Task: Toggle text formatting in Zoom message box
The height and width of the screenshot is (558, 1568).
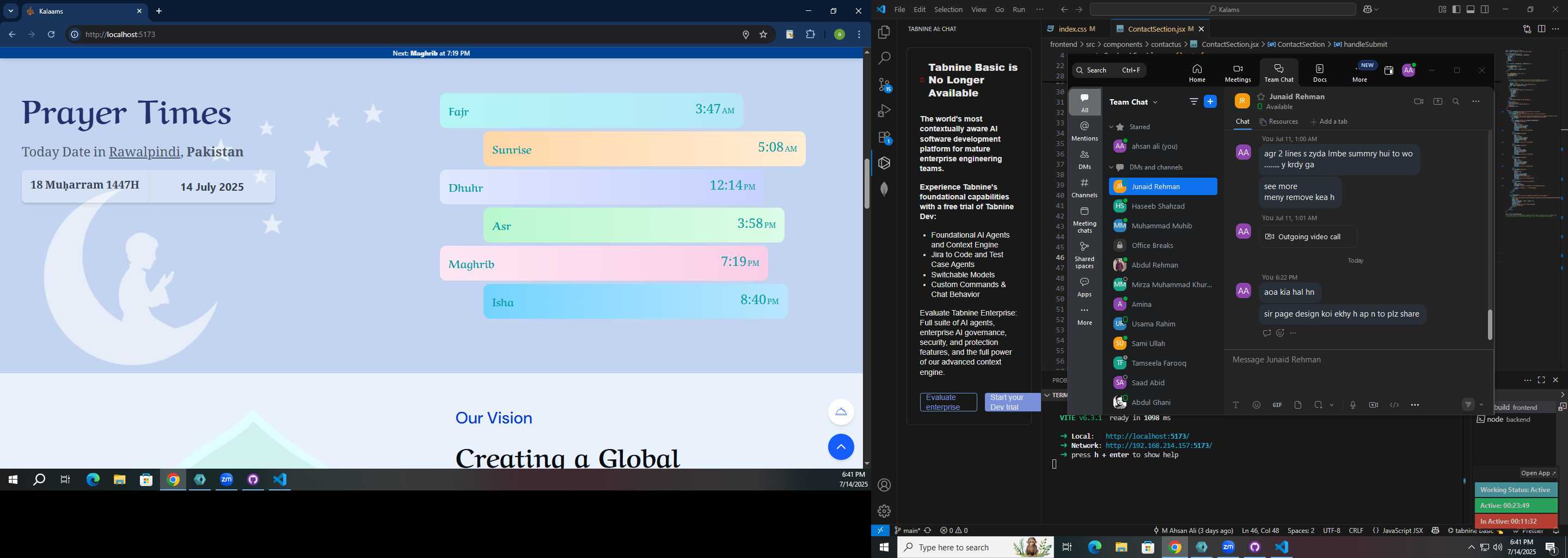Action: point(1236,405)
